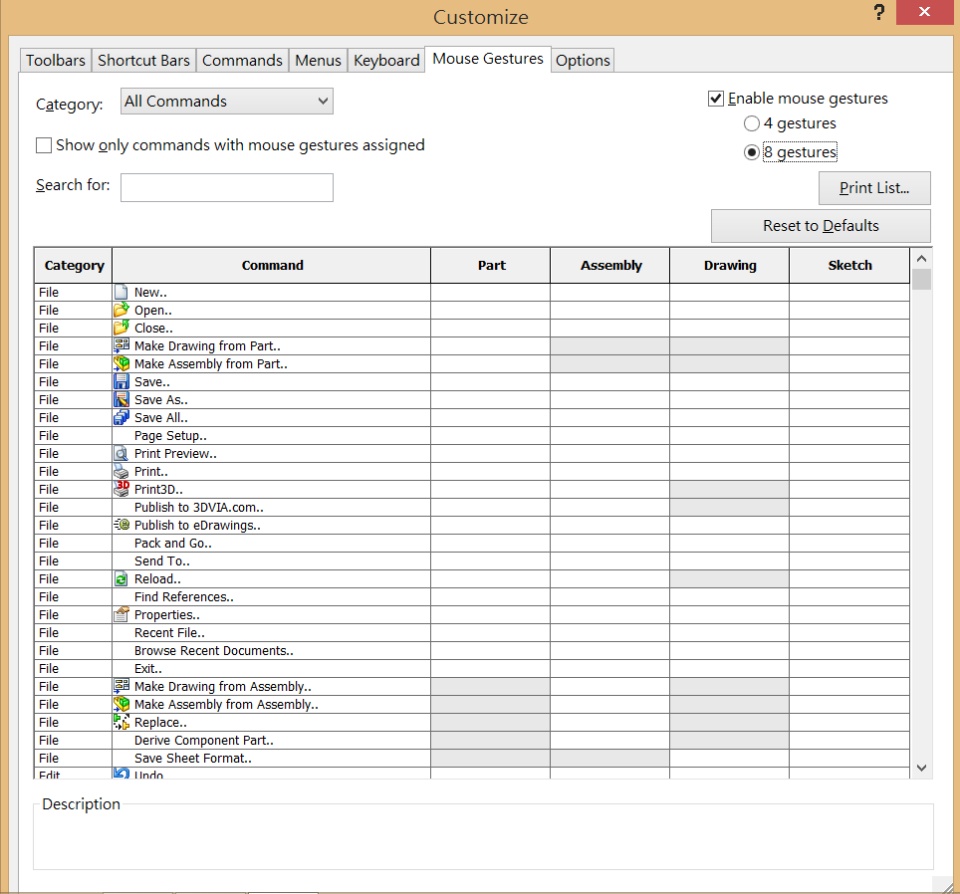This screenshot has width=960, height=894.
Task: Select the 8 gestures radio button
Action: (x=751, y=152)
